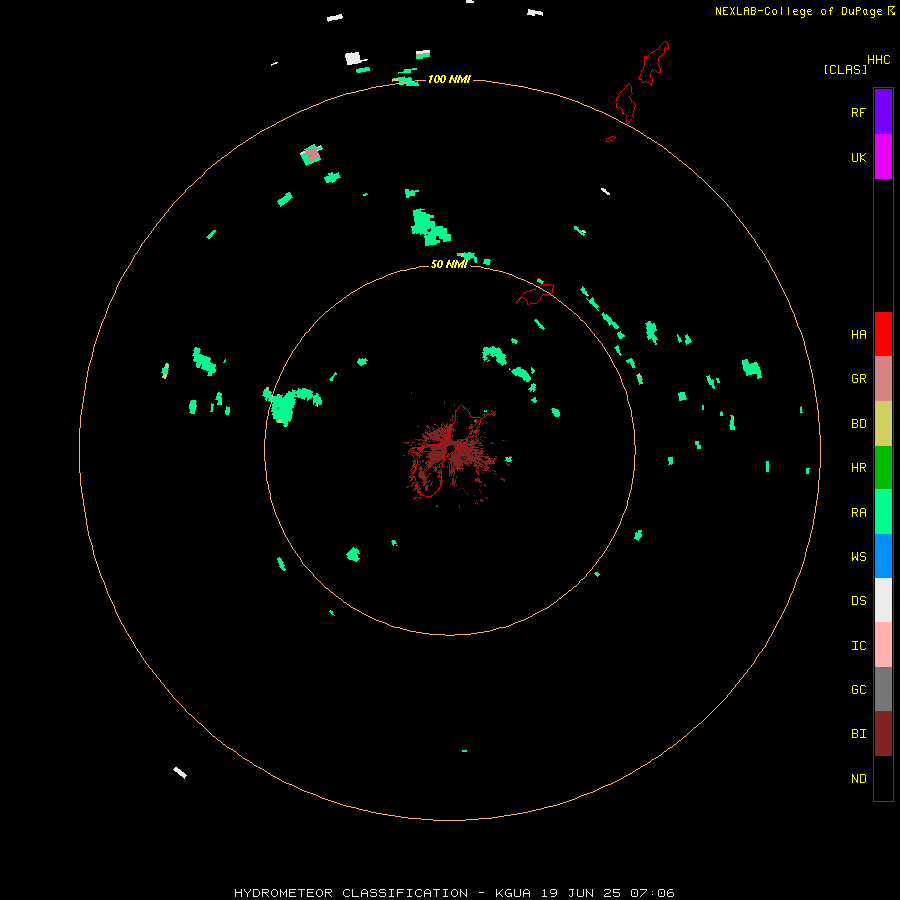This screenshot has width=900, height=900.
Task: Click the HR dark green legend swatch
Action: point(883,468)
